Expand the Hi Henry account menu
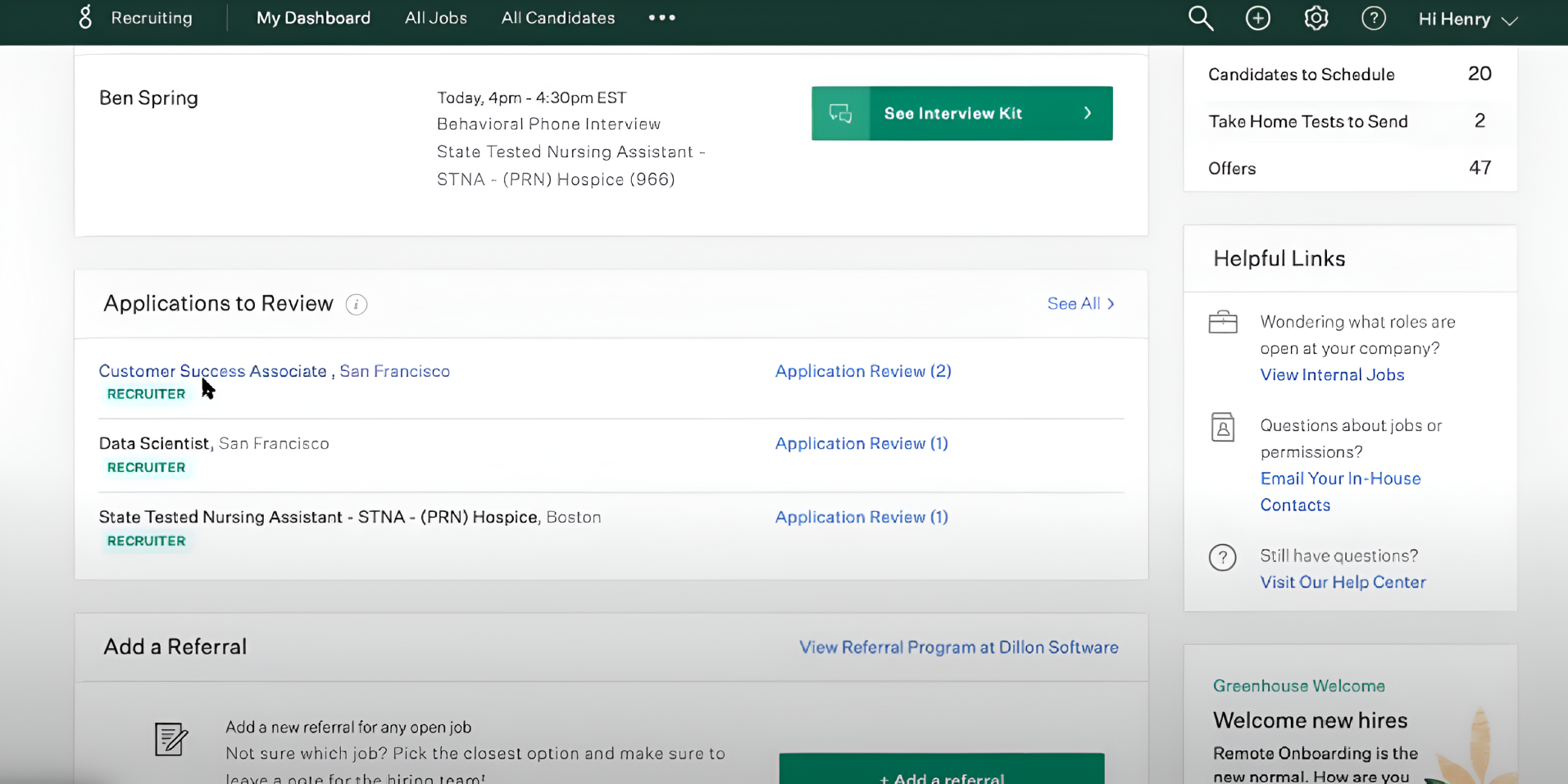1568x784 pixels. 1467,19
